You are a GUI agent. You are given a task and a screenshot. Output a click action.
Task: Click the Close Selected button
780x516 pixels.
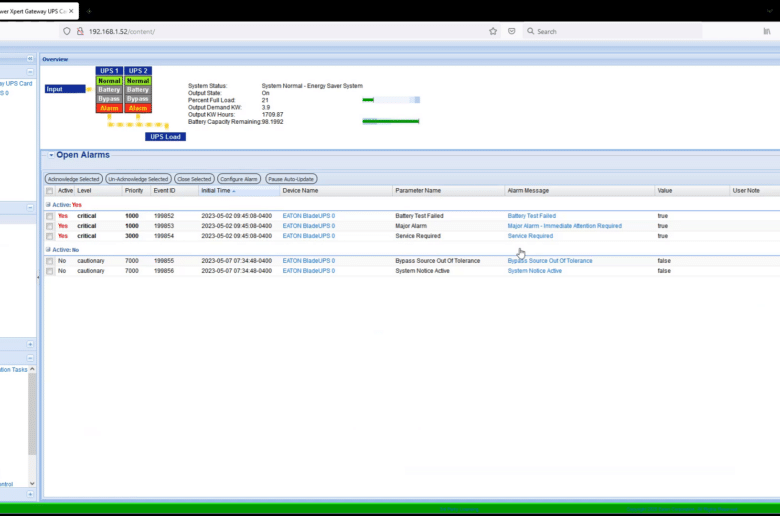coord(194,179)
